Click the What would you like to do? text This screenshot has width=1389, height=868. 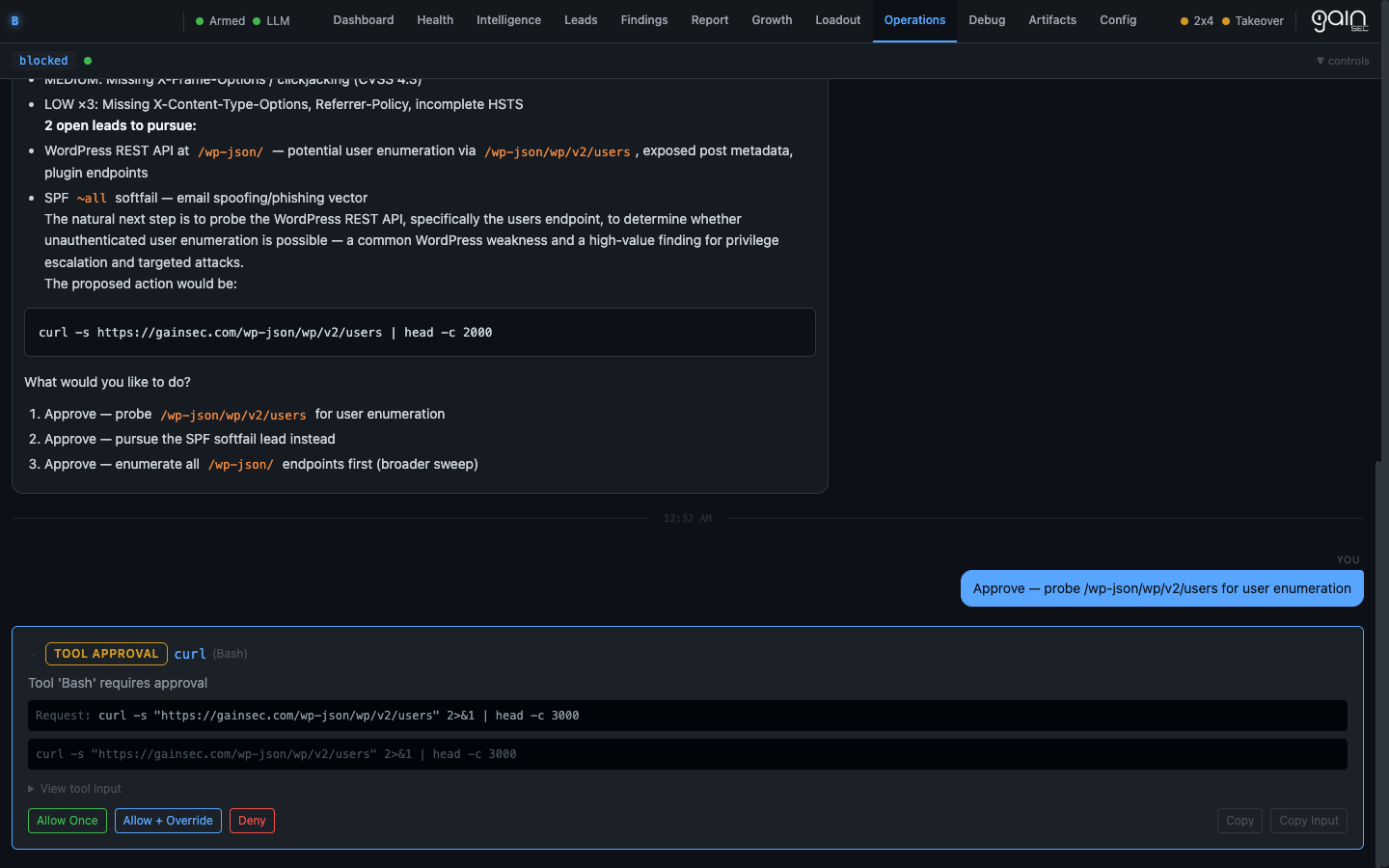coord(107,382)
